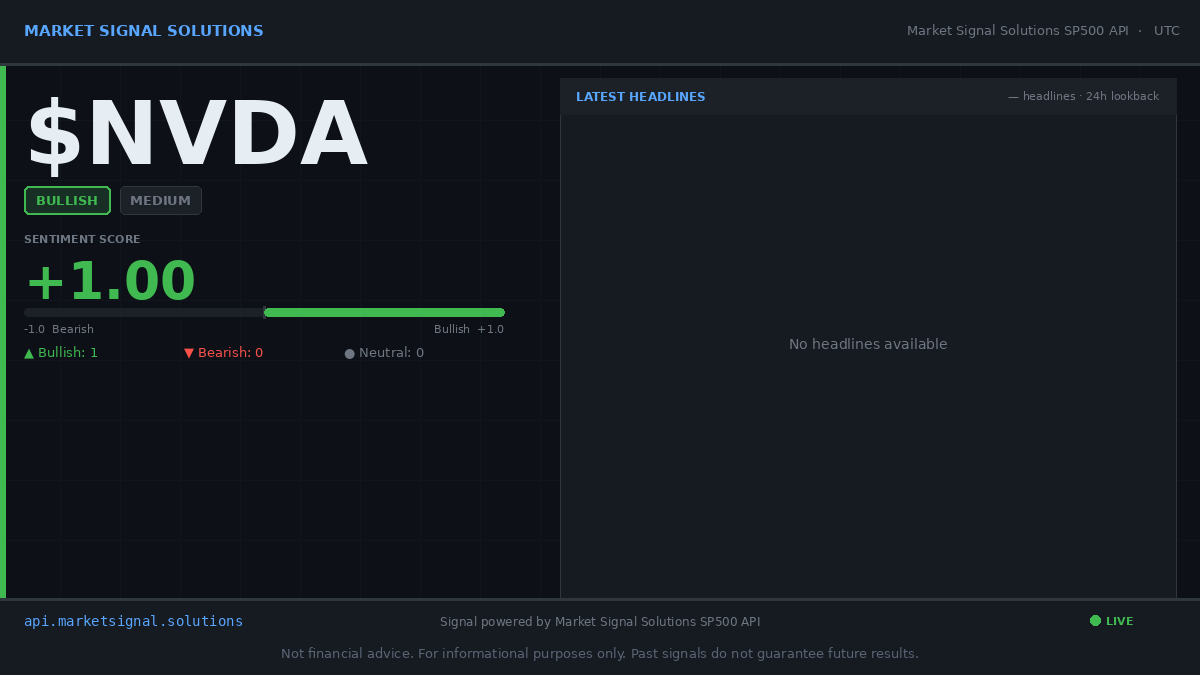
Task: Click the green sentiment score bar
Action: pyautogui.click(x=384, y=313)
